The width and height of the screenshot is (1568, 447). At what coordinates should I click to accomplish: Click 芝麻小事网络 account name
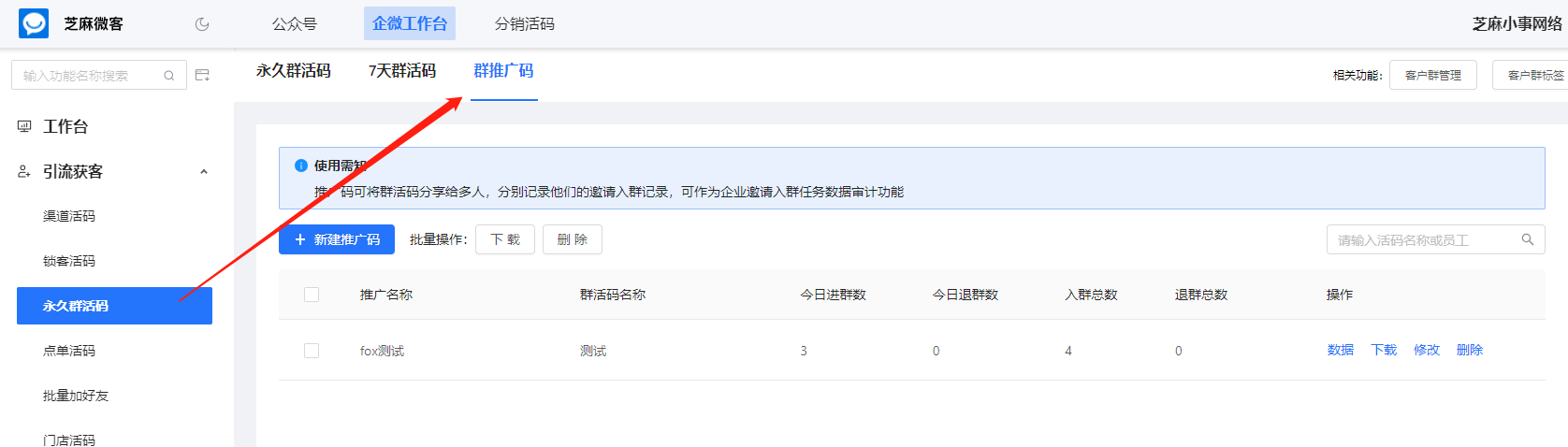1518,24
